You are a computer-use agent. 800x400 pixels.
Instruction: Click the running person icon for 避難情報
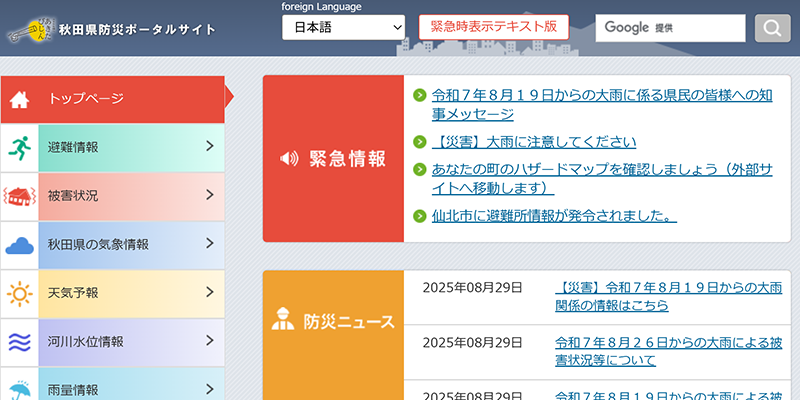pos(19,148)
